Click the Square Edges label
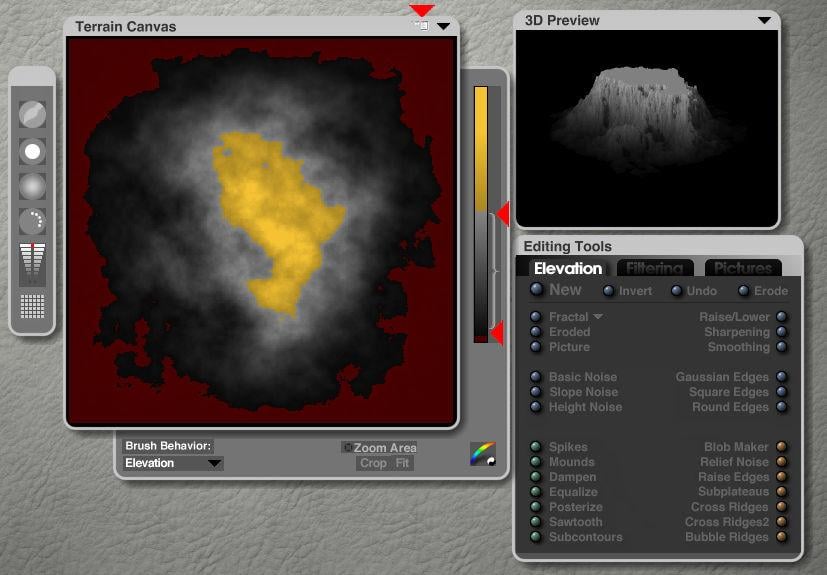The width and height of the screenshot is (827, 575). (x=728, y=392)
